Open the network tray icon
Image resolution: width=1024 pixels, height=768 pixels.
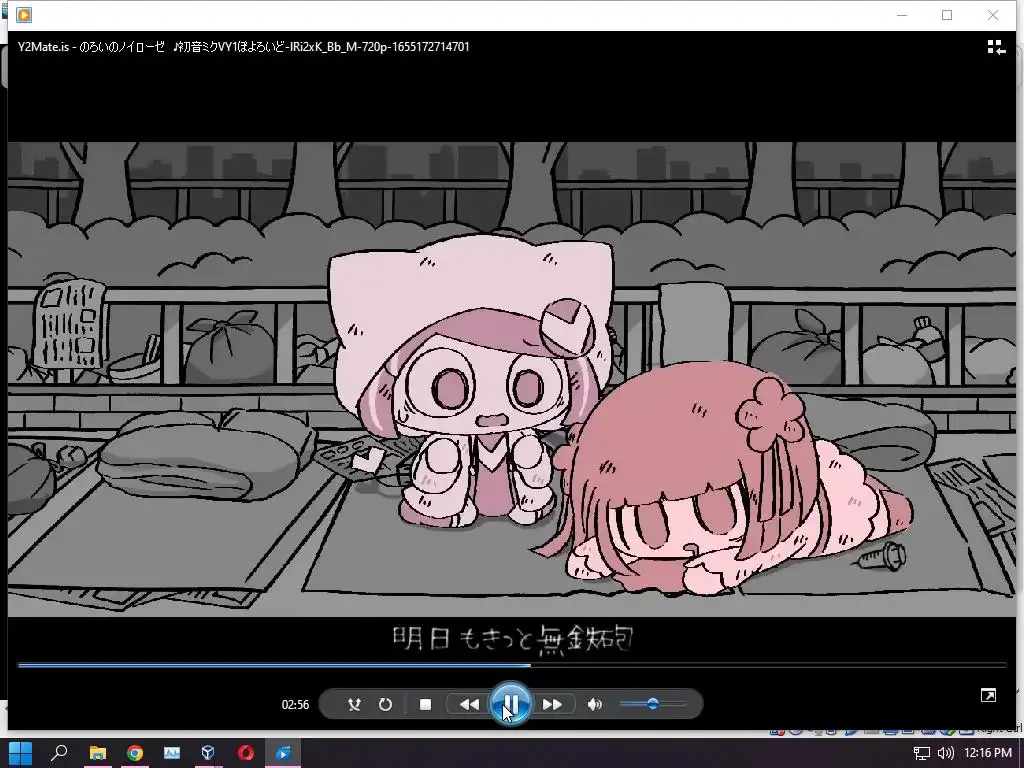click(x=921, y=753)
